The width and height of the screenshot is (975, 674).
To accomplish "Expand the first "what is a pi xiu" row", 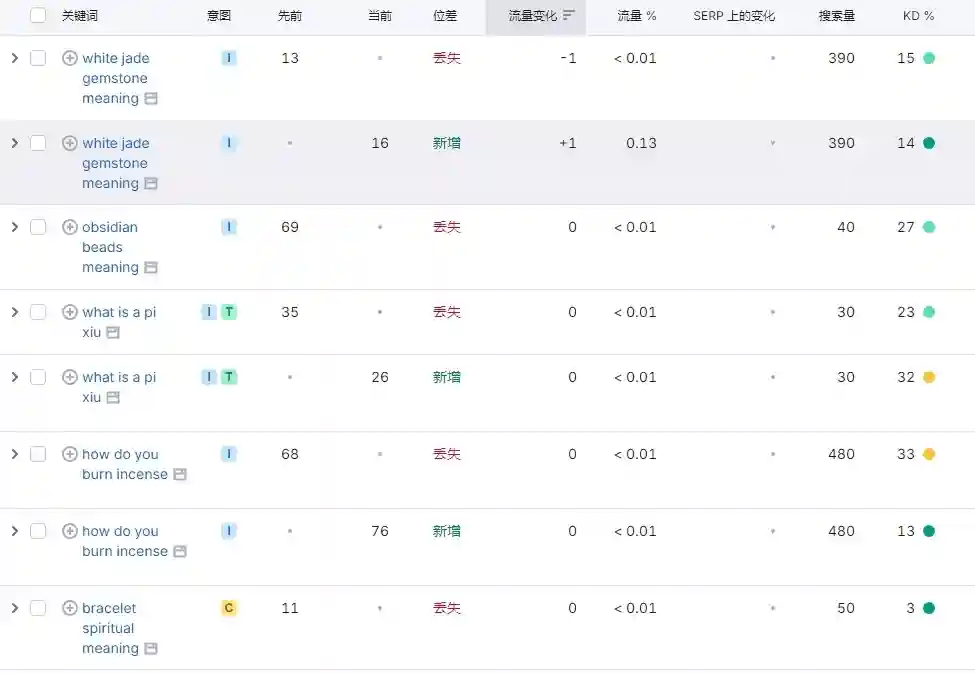I will 14,311.
